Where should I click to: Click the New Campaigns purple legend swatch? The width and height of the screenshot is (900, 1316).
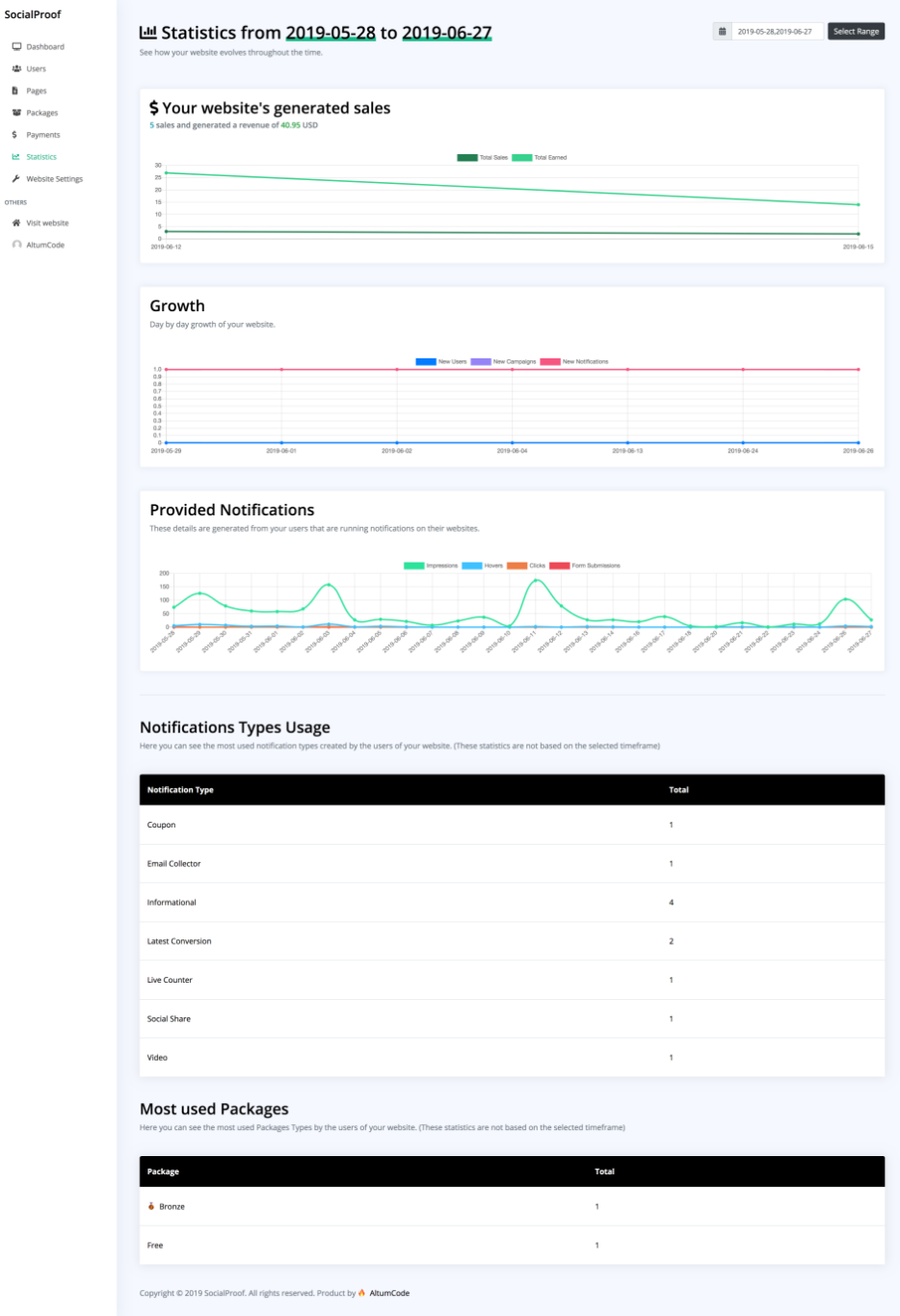pos(481,362)
